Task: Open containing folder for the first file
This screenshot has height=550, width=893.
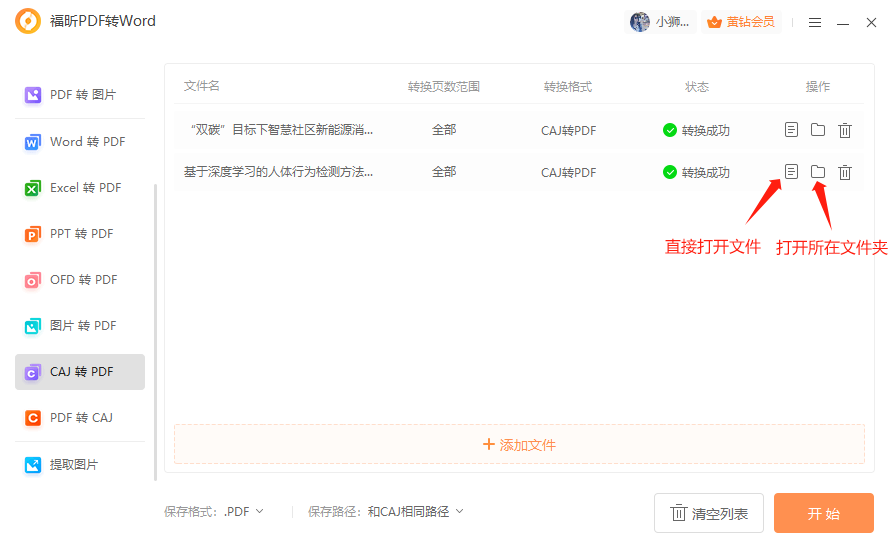Action: click(x=818, y=130)
